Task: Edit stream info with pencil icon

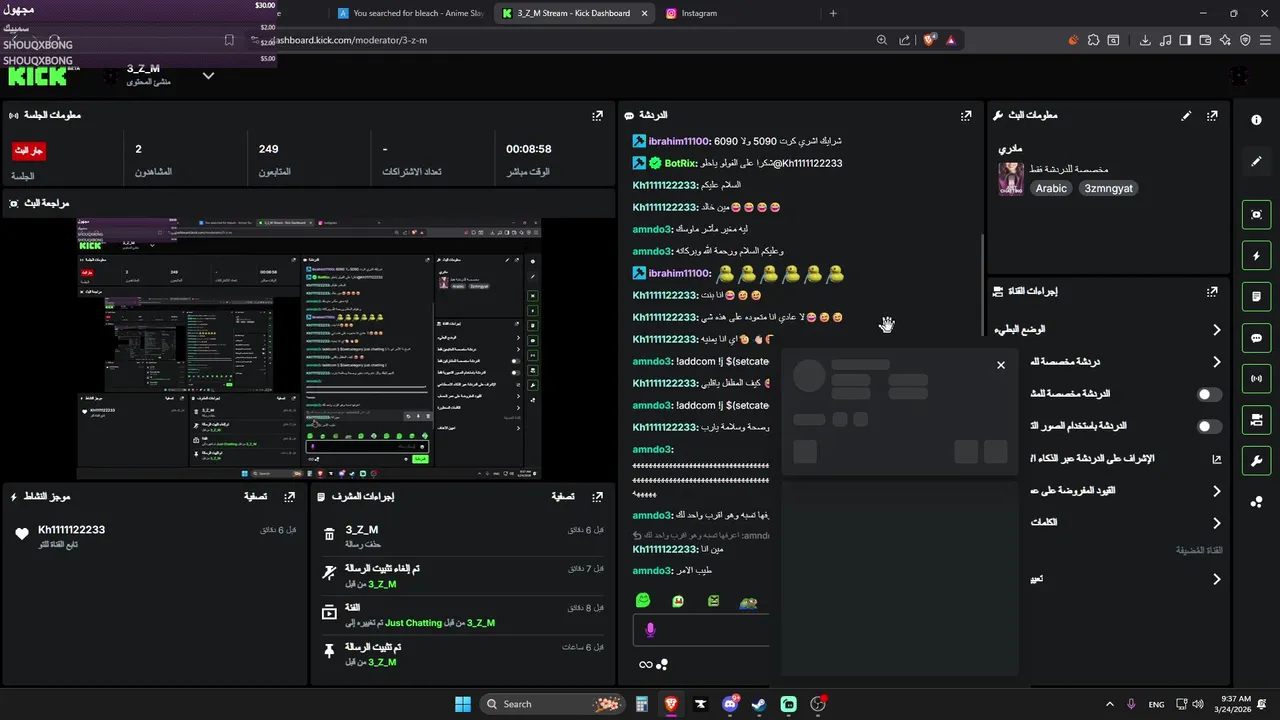Action: pos(1186,116)
